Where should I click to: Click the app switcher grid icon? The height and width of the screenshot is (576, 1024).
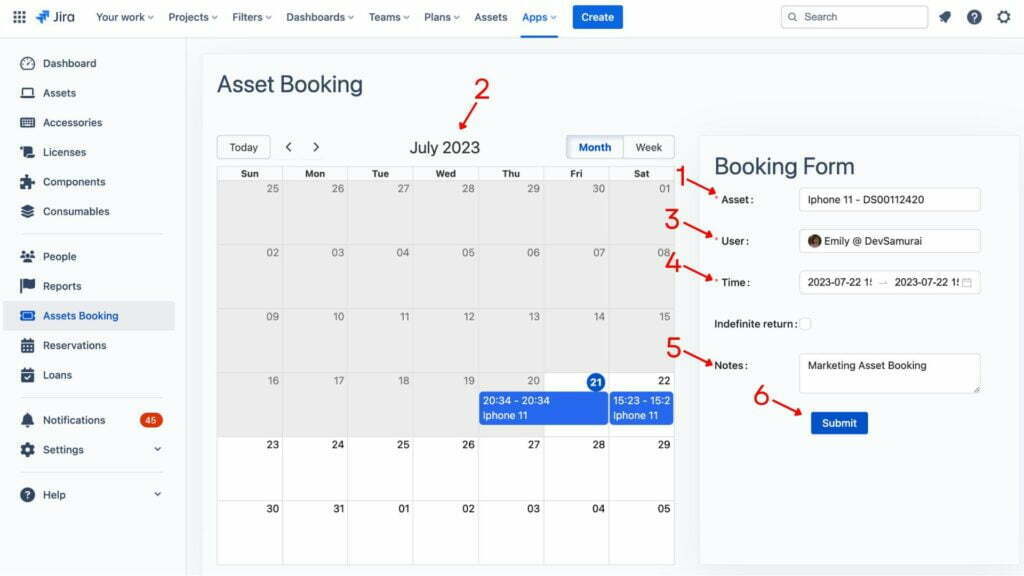click(18, 16)
